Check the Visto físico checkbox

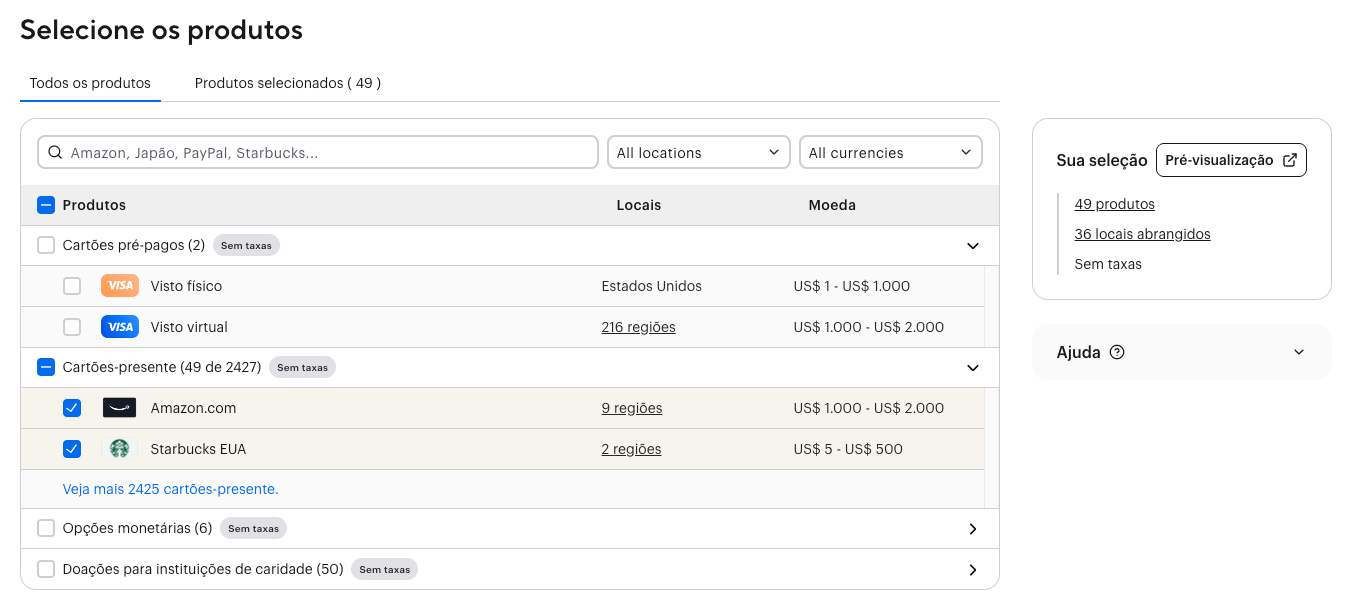click(72, 286)
